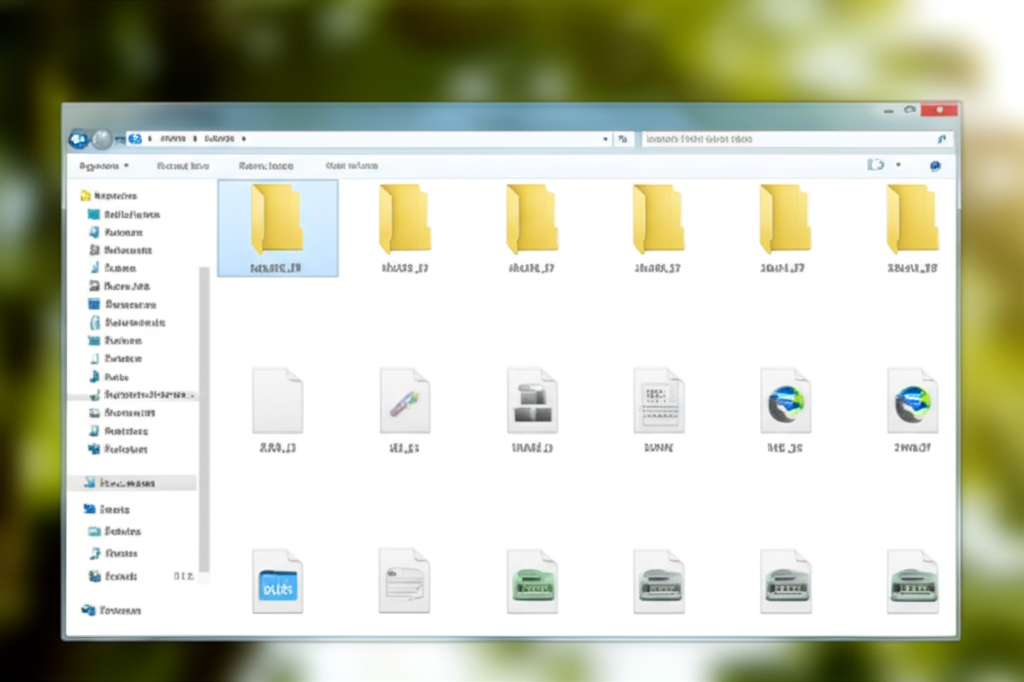Click the navigation pane vertical scrollbar
The image size is (1024, 682).
click(x=204, y=420)
